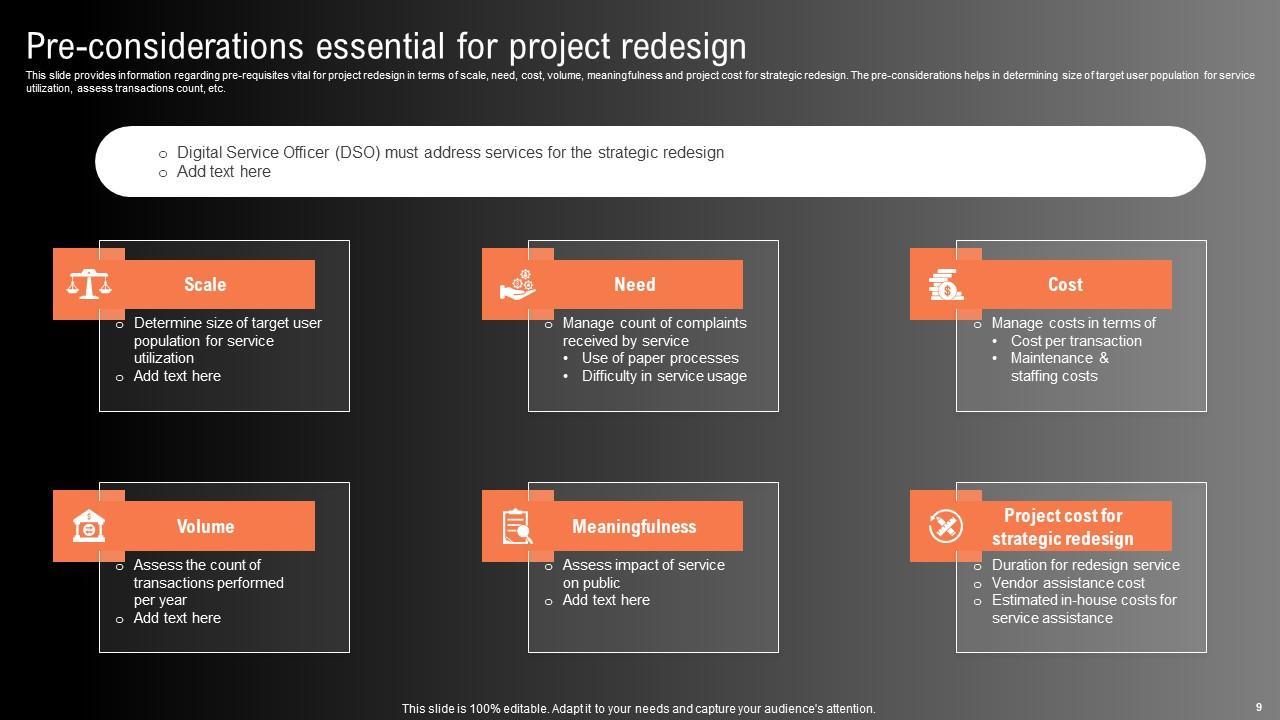This screenshot has height=720, width=1280.
Task: Select the hand with gears icon
Action: (517, 284)
